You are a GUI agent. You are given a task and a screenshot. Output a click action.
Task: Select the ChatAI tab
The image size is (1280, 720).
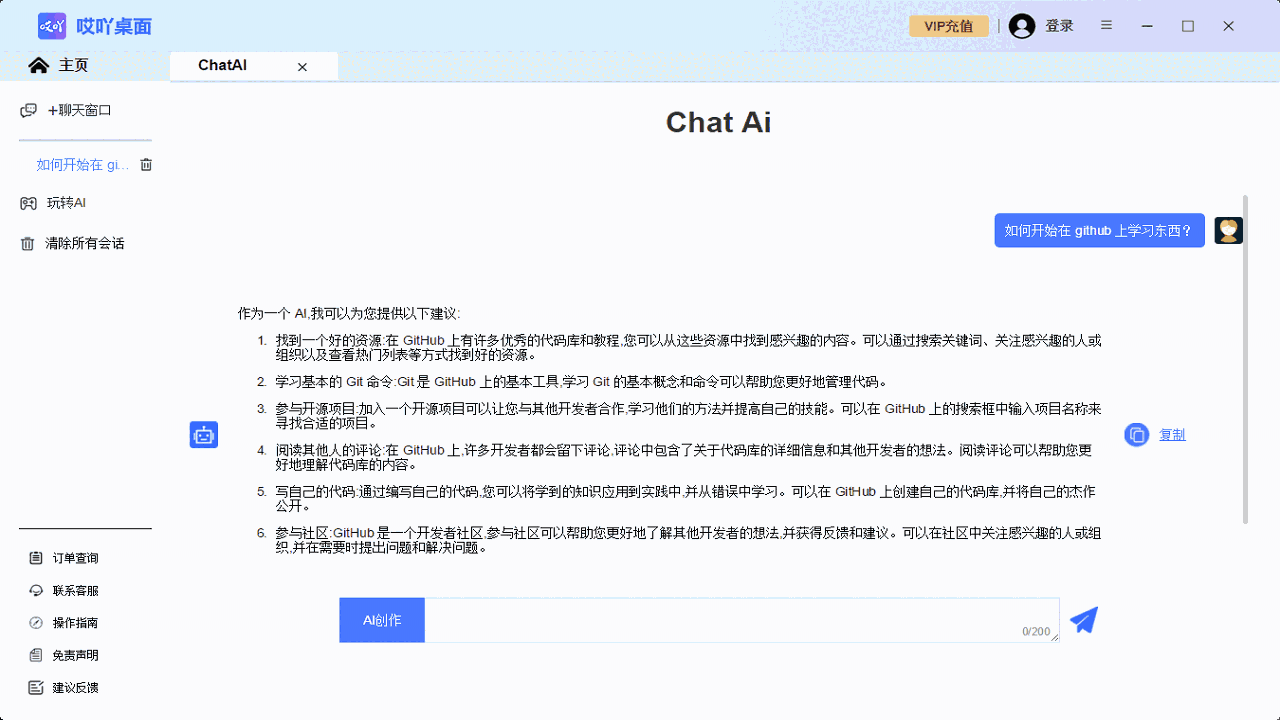(221, 65)
